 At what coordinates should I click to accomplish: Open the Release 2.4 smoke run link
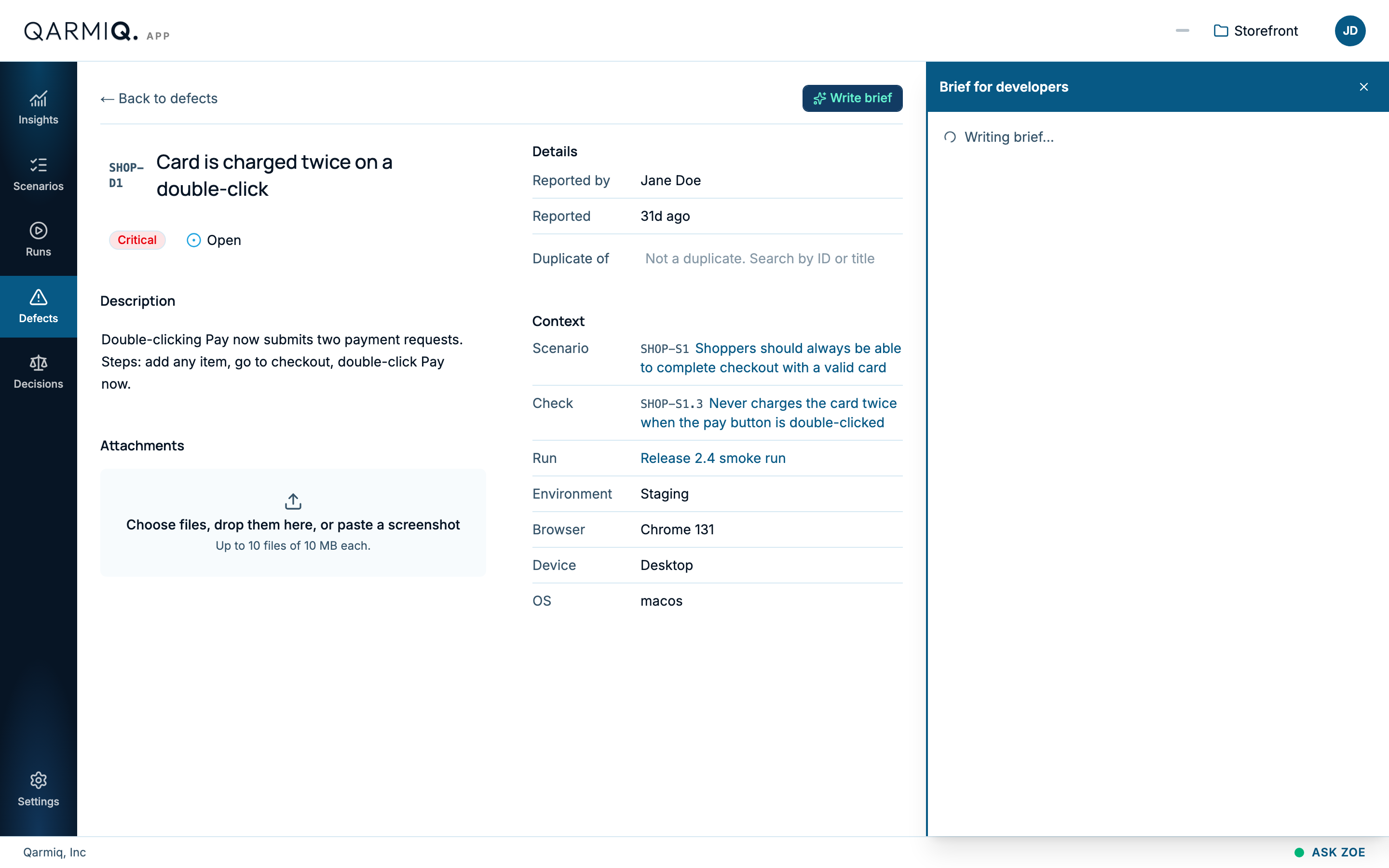(713, 458)
